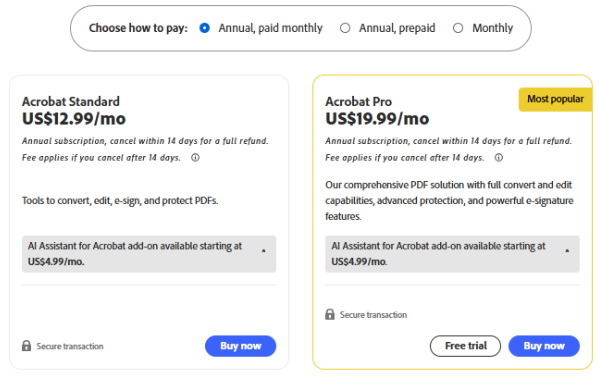This screenshot has height=382, width=599.
Task: Click the US$12.99/mo price text
Action: click(74, 119)
